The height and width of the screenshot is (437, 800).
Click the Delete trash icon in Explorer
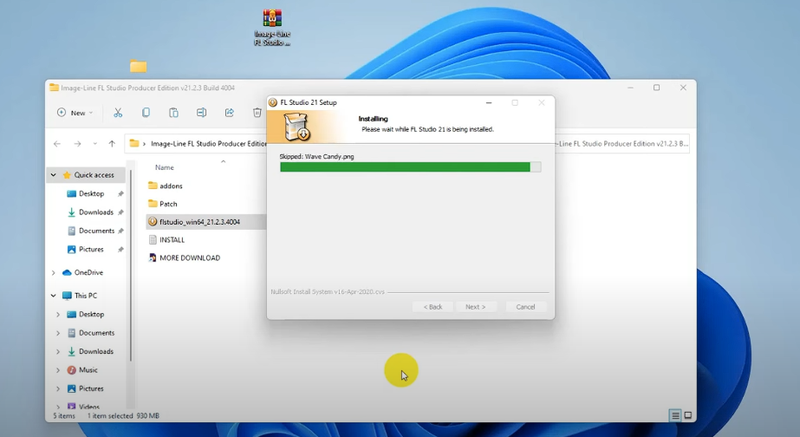coord(257,113)
